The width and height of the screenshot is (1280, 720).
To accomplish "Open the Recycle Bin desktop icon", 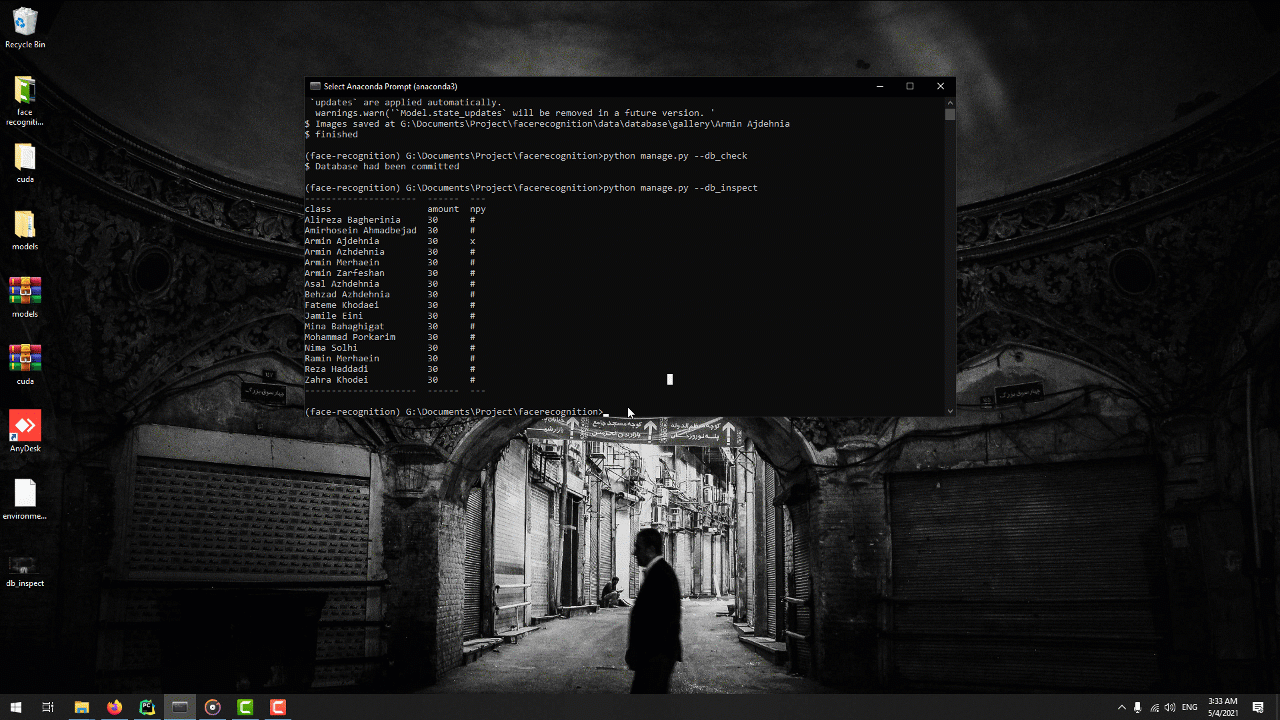I will pyautogui.click(x=25, y=27).
